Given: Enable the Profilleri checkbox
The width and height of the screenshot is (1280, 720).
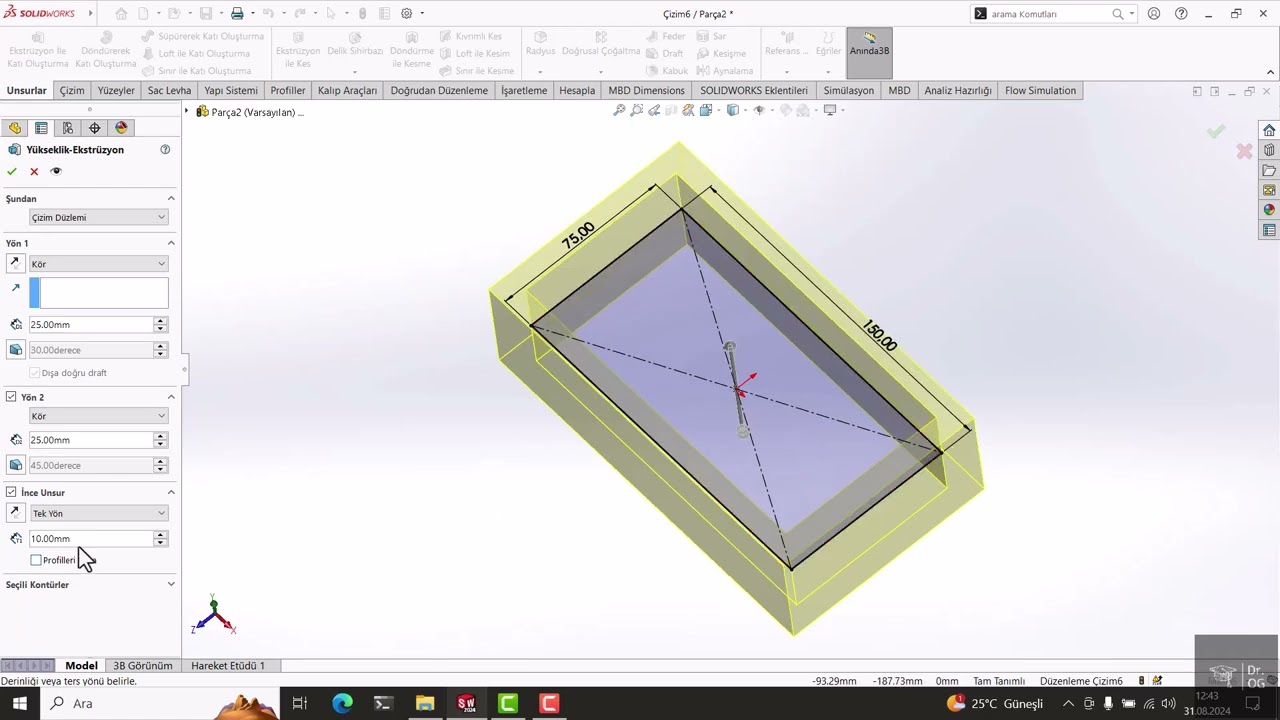Looking at the screenshot, I should [x=36, y=560].
